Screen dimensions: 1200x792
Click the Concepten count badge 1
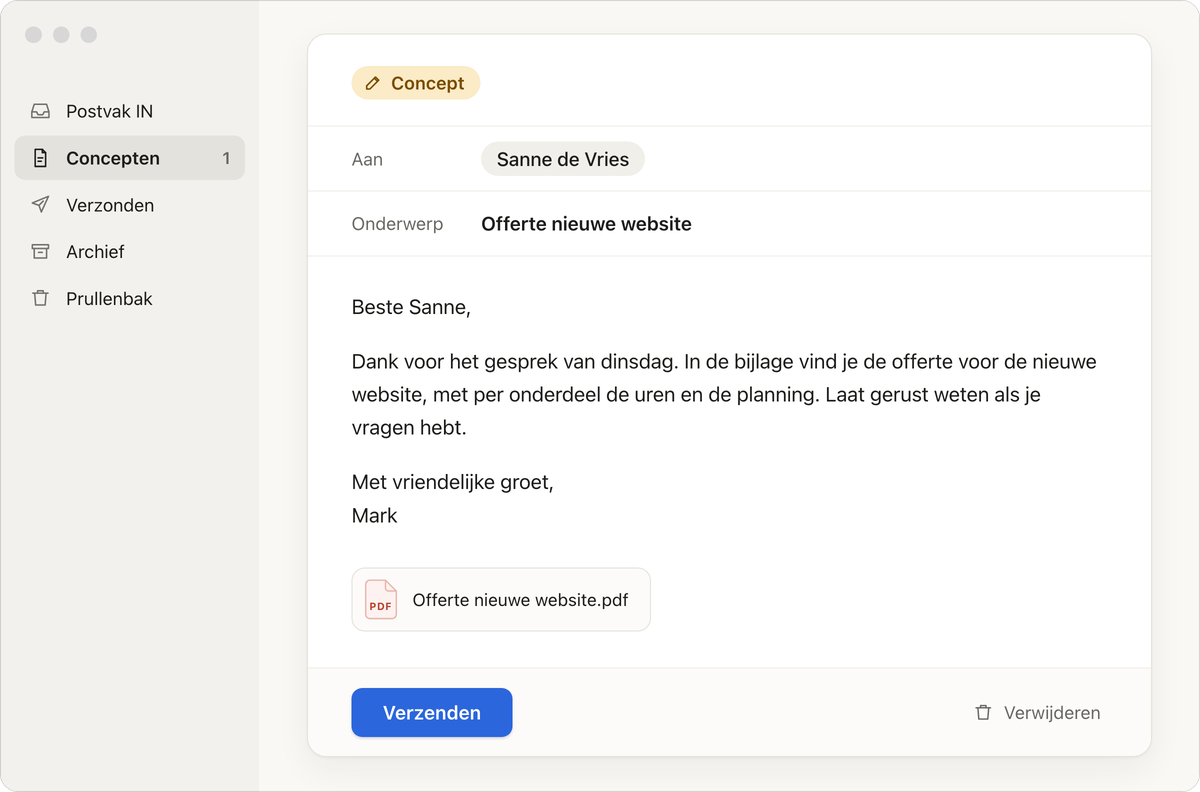226,158
